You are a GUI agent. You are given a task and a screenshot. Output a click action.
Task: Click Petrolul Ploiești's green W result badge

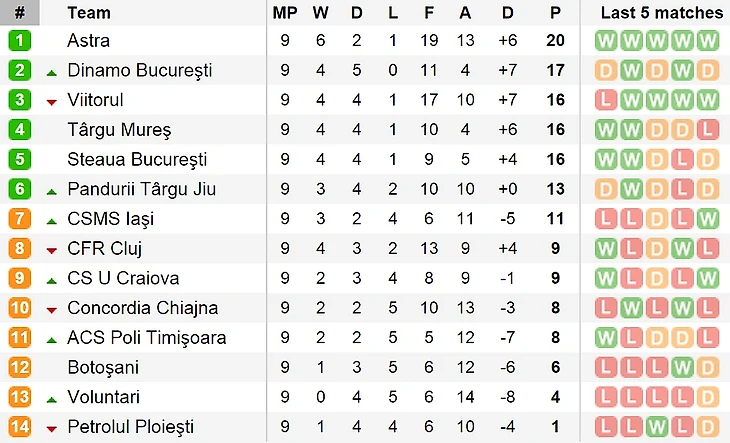pyautogui.click(x=657, y=427)
